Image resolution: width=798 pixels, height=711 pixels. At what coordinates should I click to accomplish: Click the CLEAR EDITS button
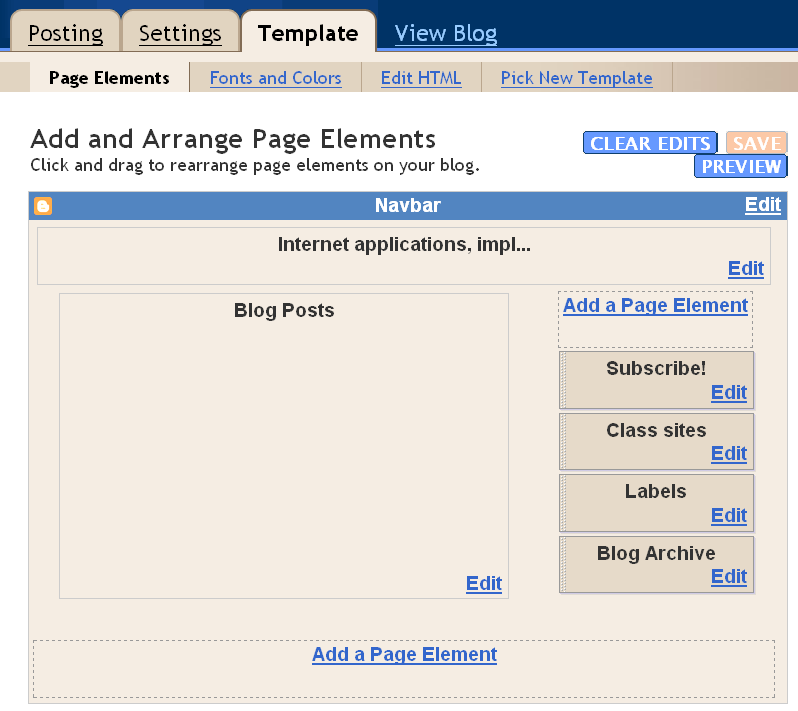click(650, 143)
